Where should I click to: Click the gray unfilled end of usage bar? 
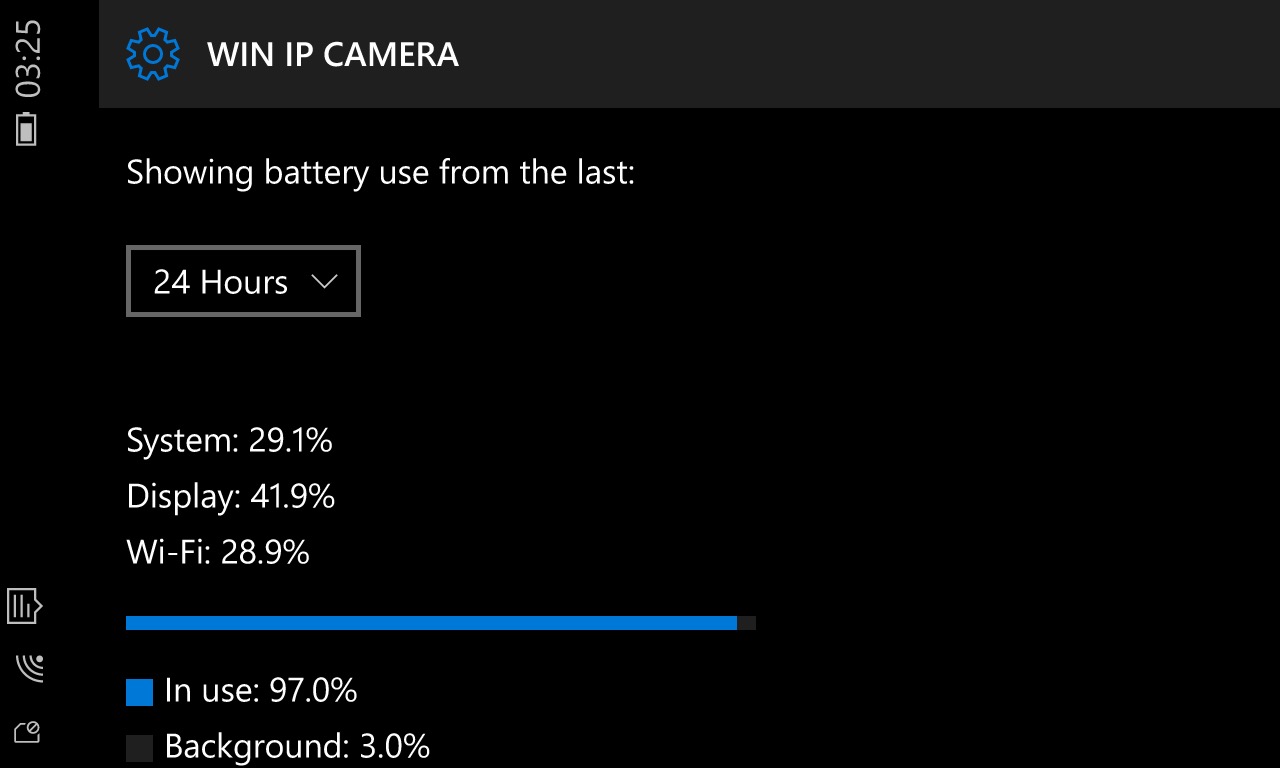point(746,623)
